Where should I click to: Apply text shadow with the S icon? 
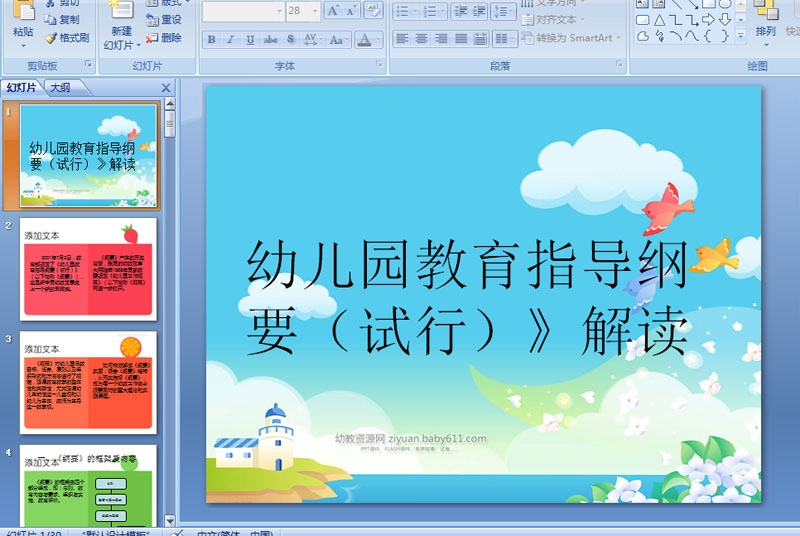point(290,40)
